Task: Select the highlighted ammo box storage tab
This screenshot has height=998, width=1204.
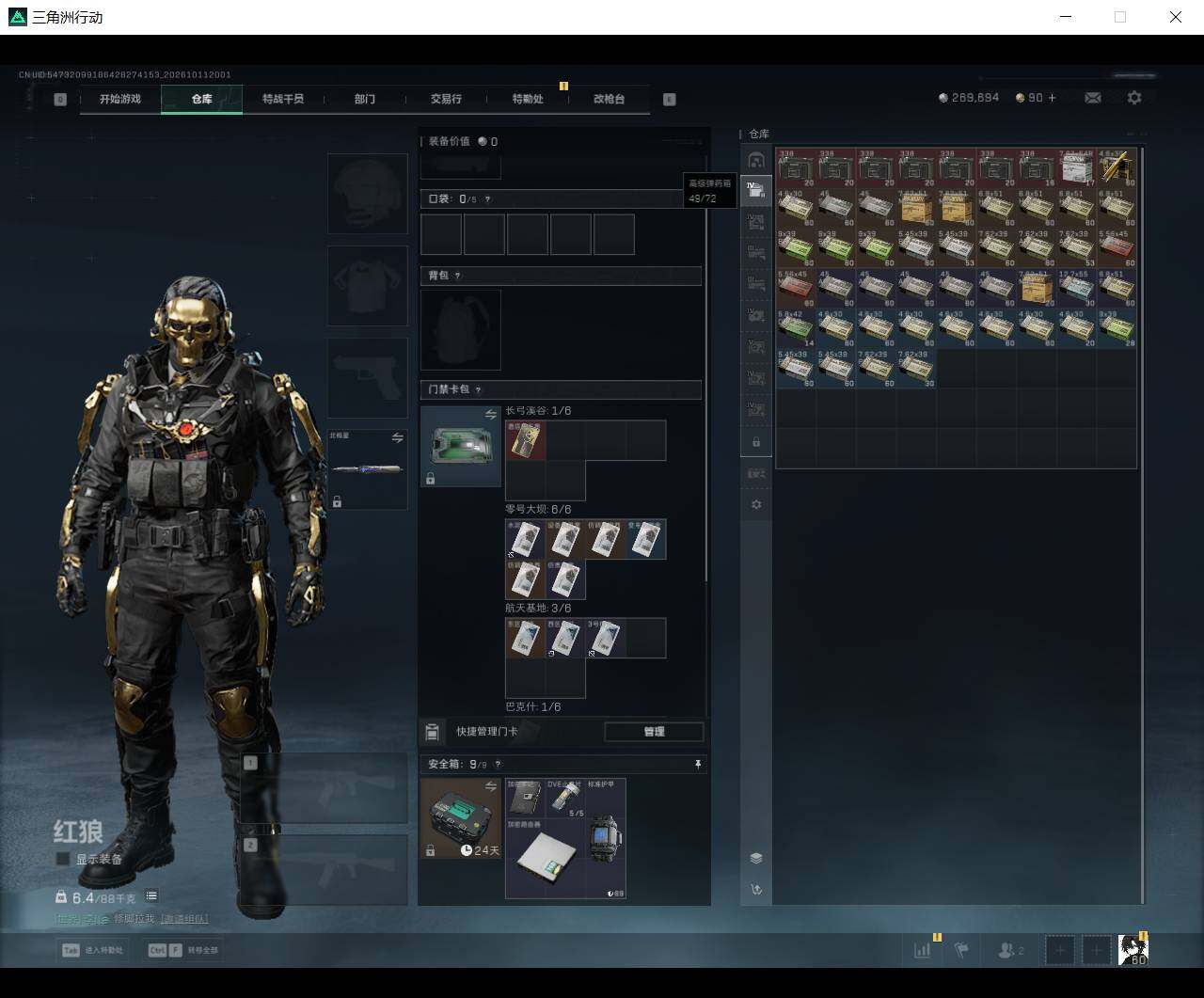Action: [756, 191]
